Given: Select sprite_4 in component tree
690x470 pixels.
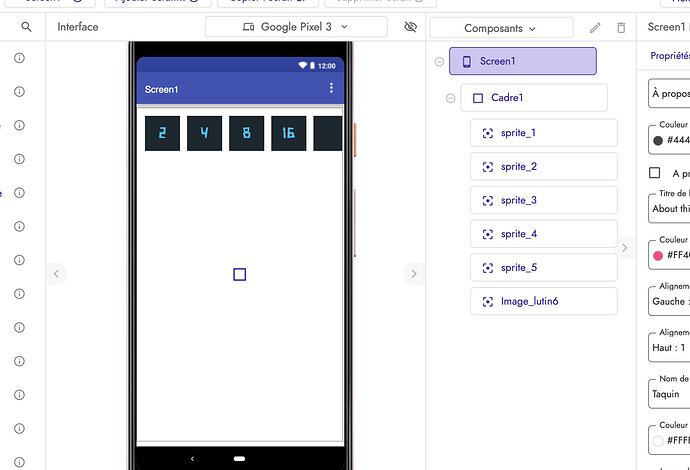Looking at the screenshot, I should pyautogui.click(x=544, y=234).
